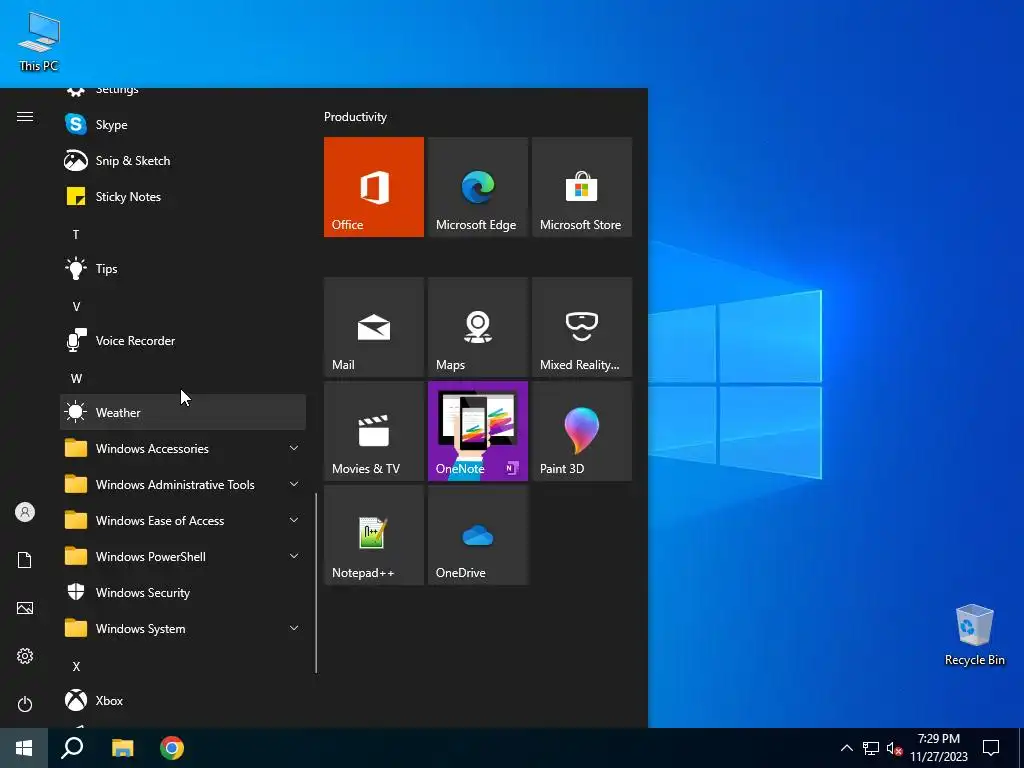Viewport: 1024px width, 768px height.
Task: Click the Windows System folder icon
Action: click(76, 628)
